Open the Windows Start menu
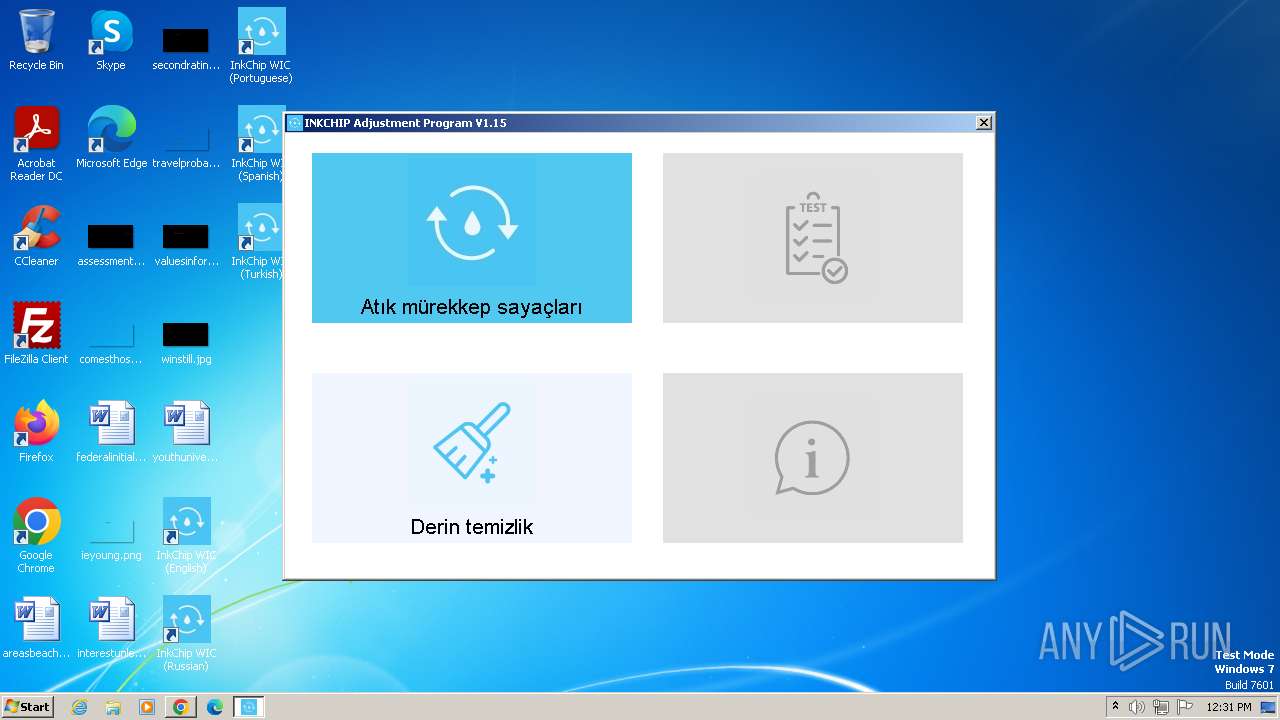This screenshot has width=1280, height=720. [x=27, y=707]
